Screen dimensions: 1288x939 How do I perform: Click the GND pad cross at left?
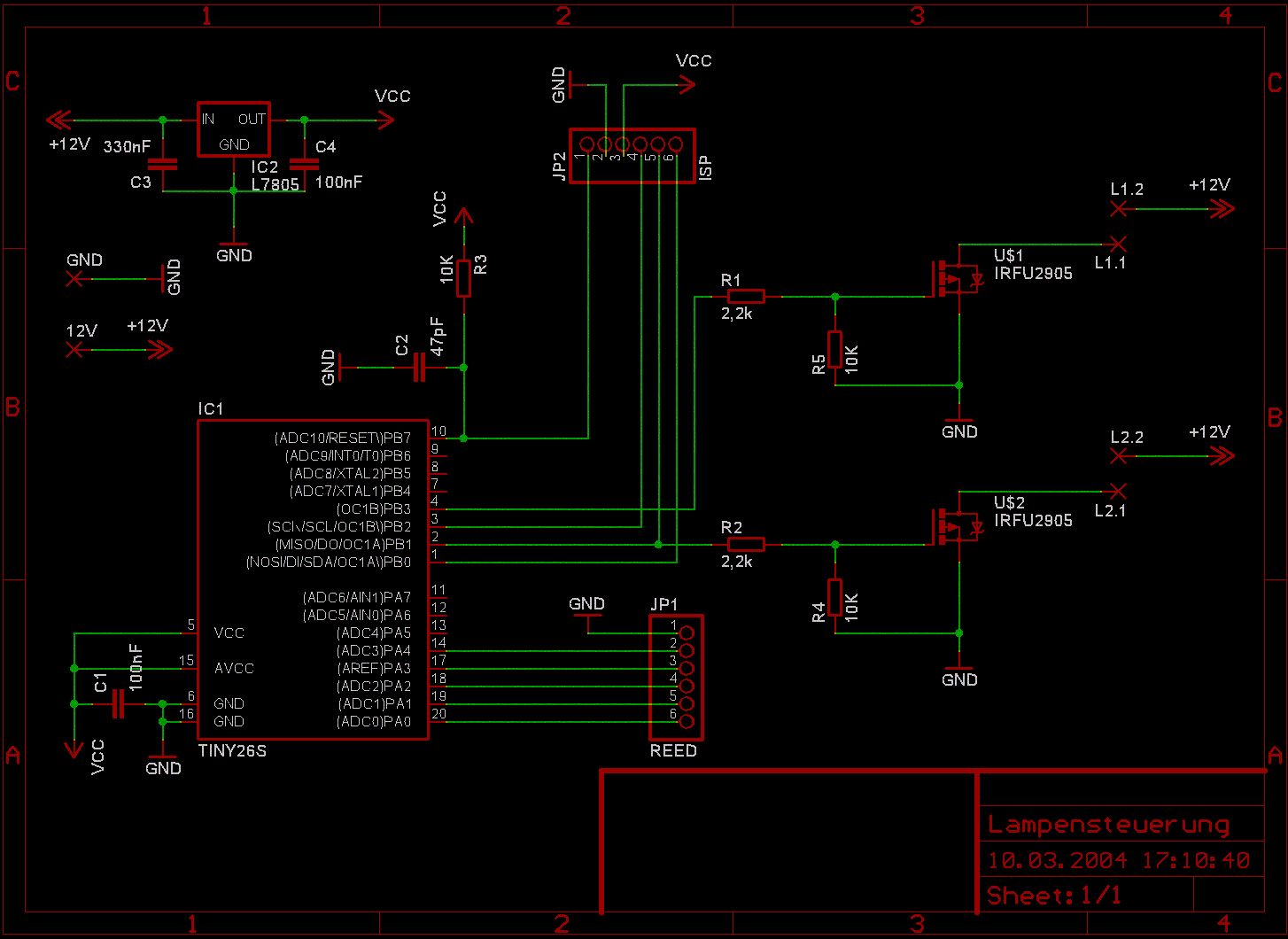pyautogui.click(x=74, y=279)
